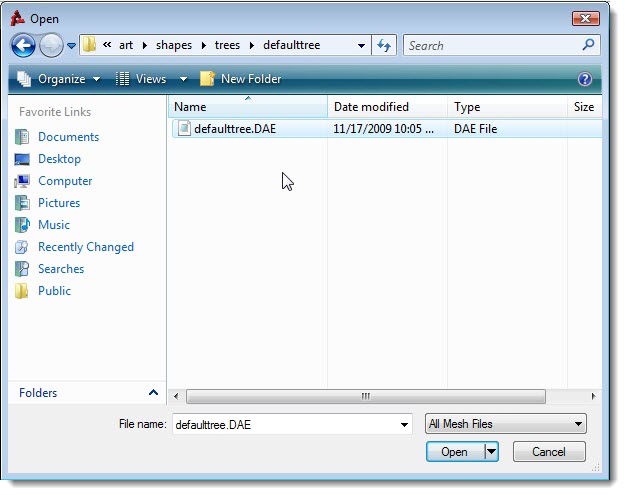Click the scroll right arrow
625x495 pixels.
click(x=593, y=396)
